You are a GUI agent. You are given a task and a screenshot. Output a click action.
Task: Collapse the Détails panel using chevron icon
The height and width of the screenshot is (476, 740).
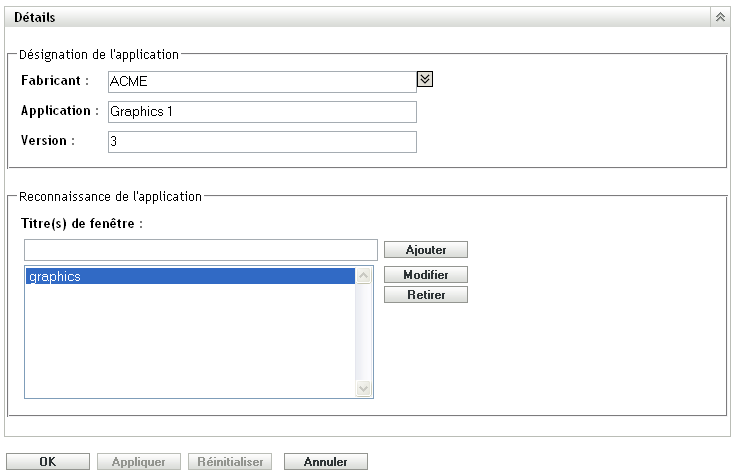719,18
